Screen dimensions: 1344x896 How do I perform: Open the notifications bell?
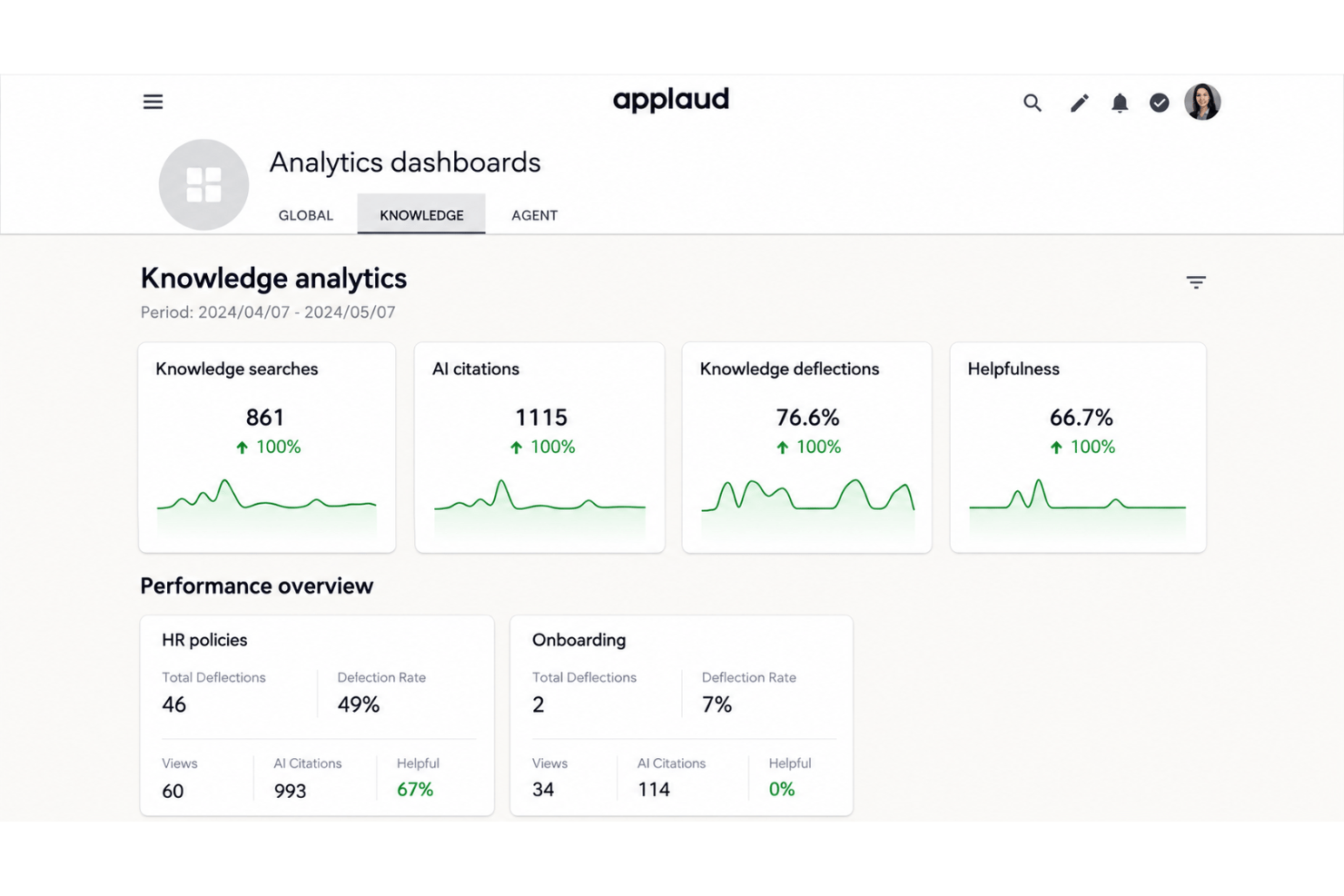(1120, 103)
